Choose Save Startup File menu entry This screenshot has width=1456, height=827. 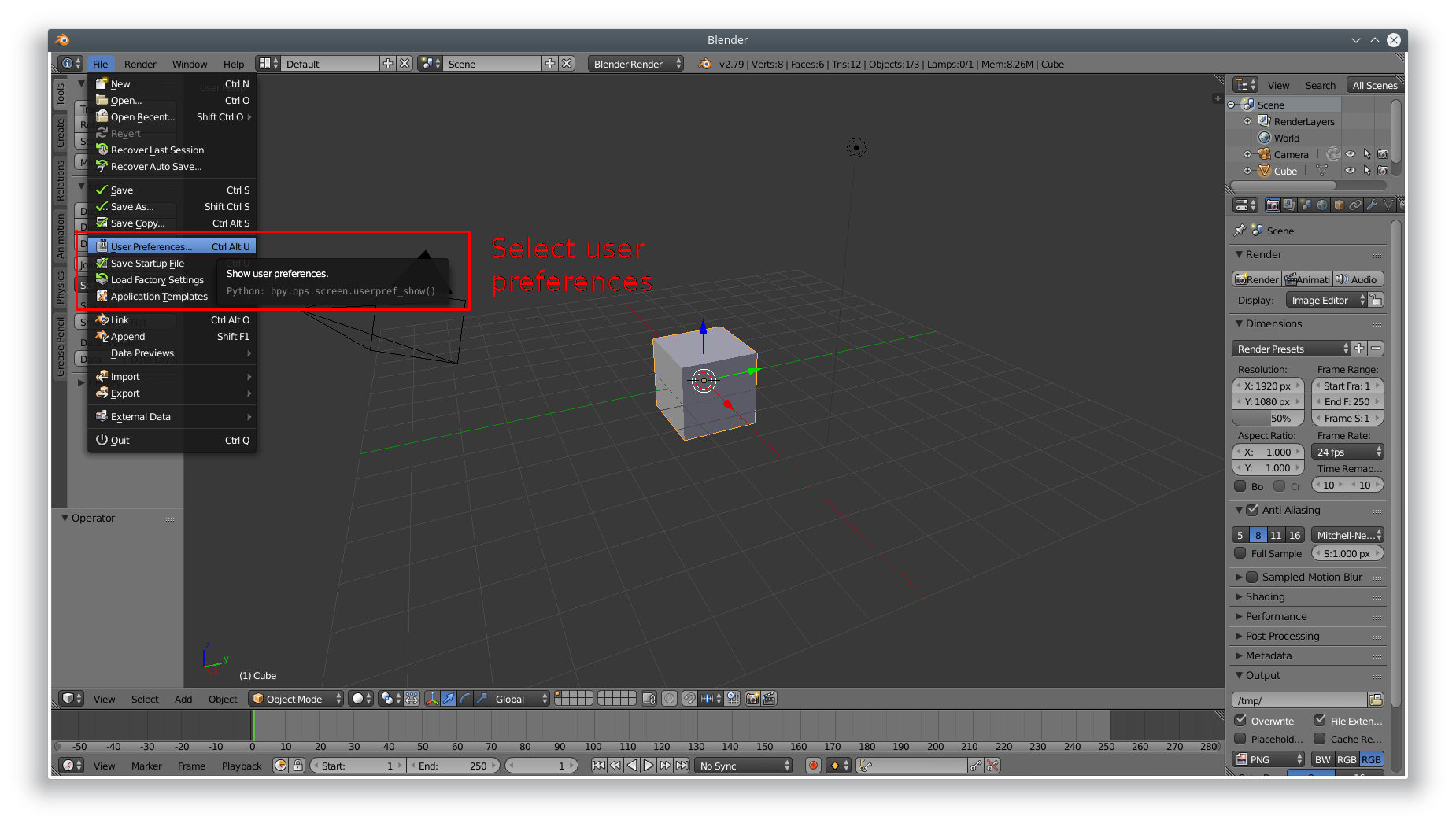tap(172, 263)
